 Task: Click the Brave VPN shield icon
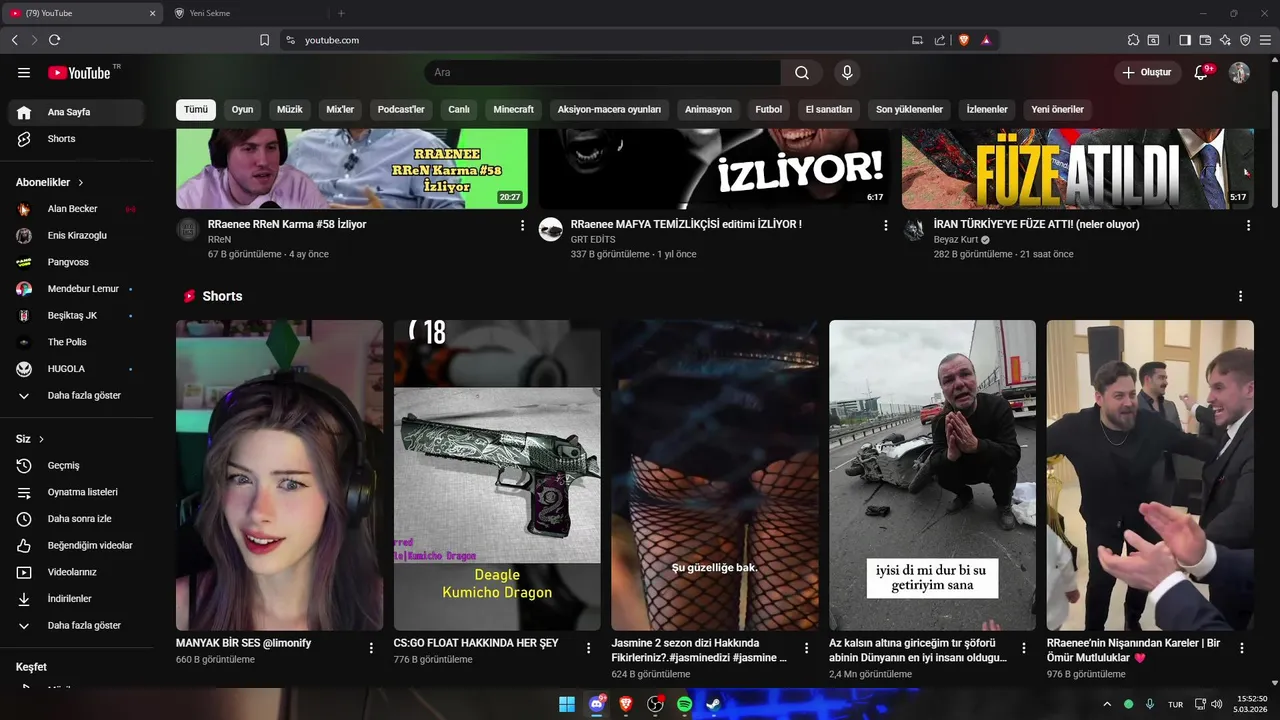(x=1245, y=40)
